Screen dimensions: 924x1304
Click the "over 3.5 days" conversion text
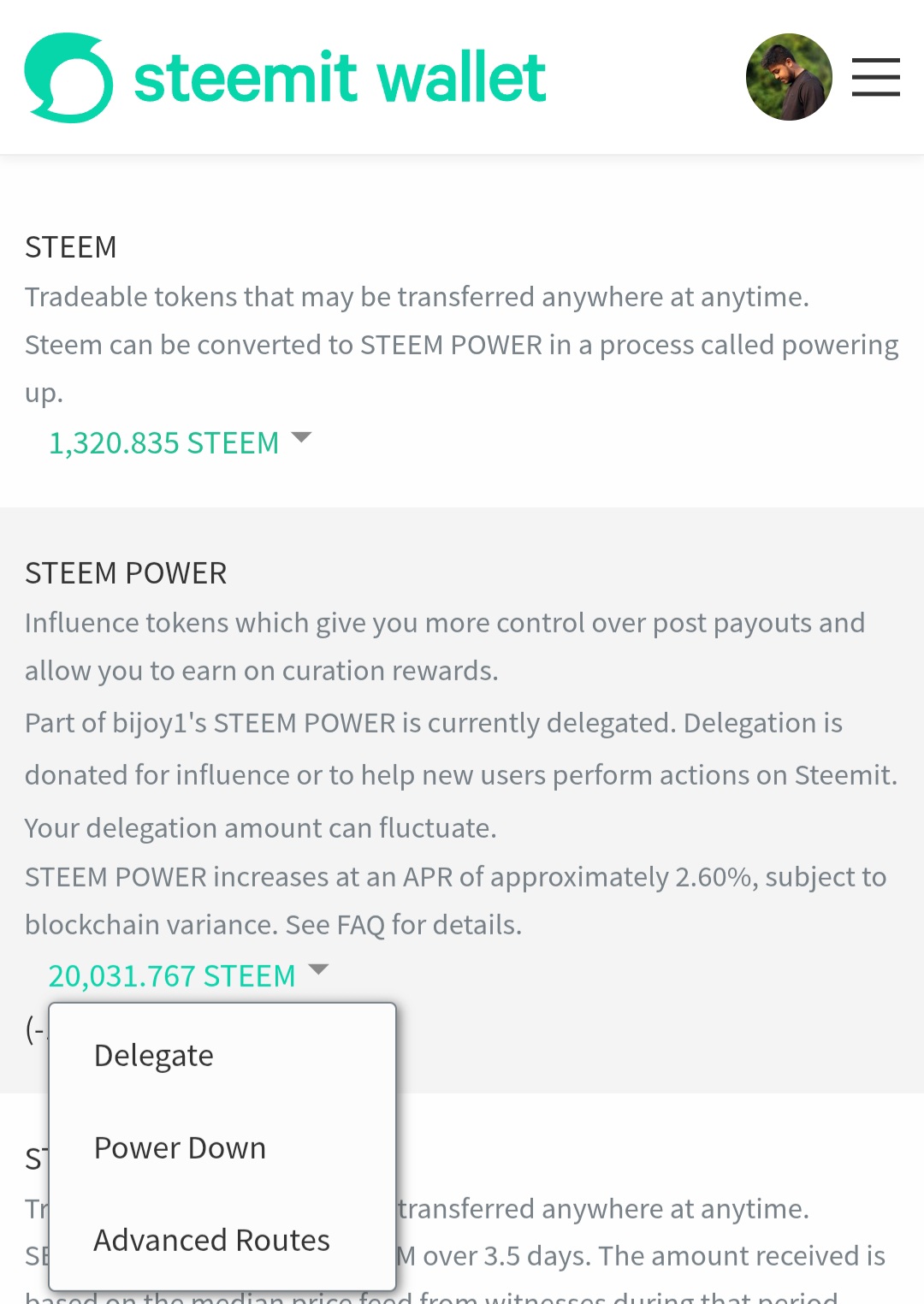tap(640, 1256)
